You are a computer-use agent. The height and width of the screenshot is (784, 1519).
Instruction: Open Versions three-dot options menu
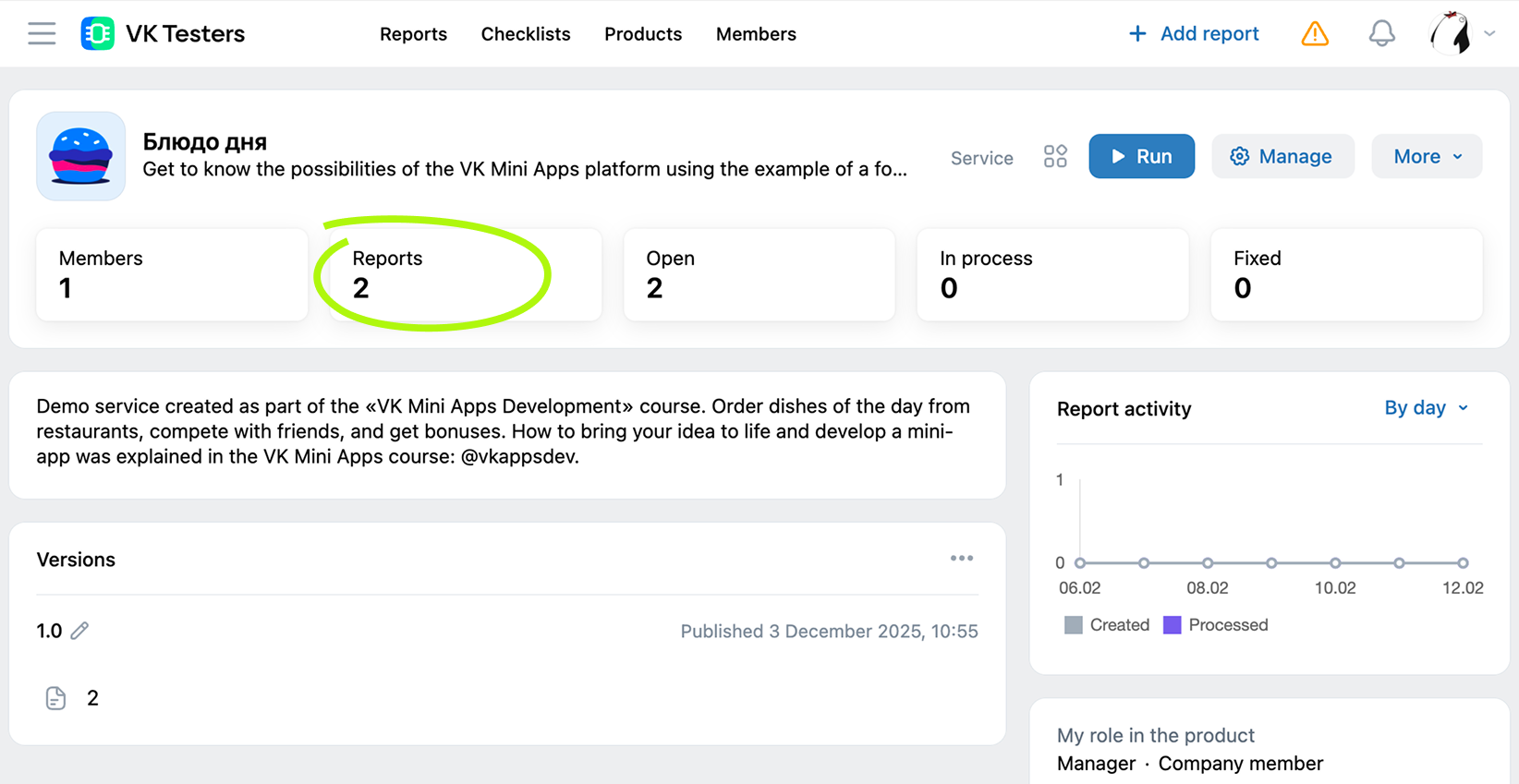click(962, 559)
